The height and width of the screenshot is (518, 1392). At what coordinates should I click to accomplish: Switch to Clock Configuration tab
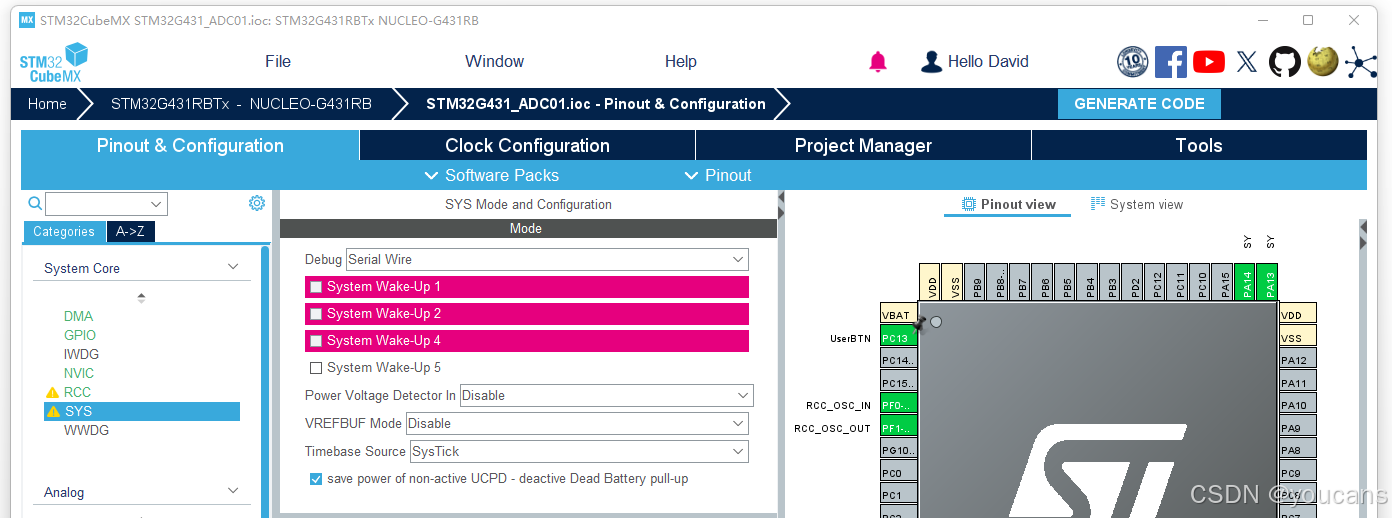tap(527, 146)
